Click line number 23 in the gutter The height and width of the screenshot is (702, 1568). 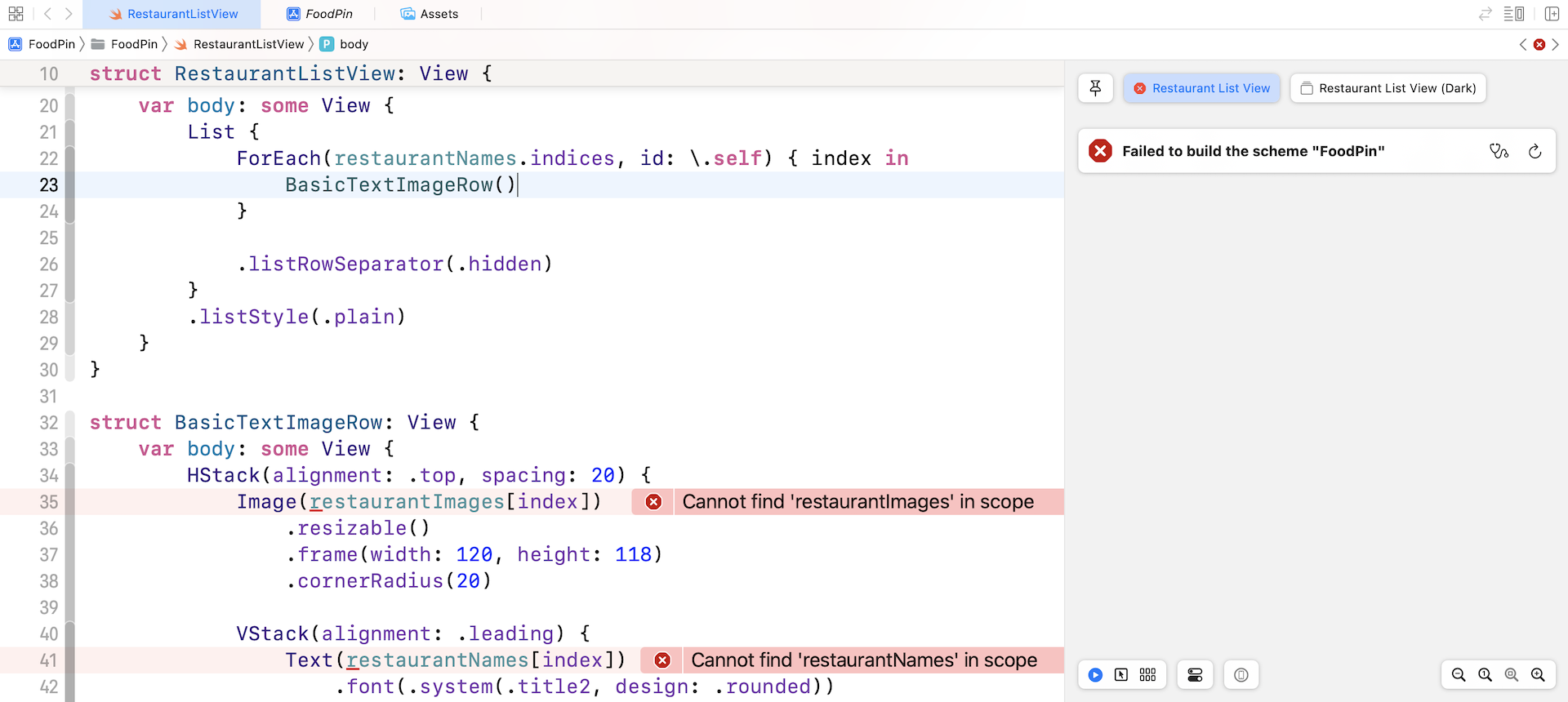pyautogui.click(x=49, y=185)
